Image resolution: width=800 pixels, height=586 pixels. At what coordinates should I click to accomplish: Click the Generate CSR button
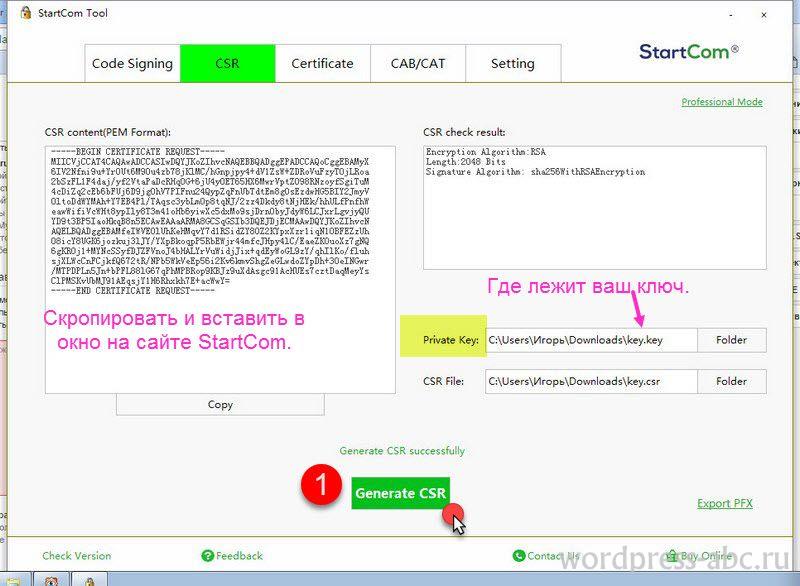pyautogui.click(x=401, y=493)
